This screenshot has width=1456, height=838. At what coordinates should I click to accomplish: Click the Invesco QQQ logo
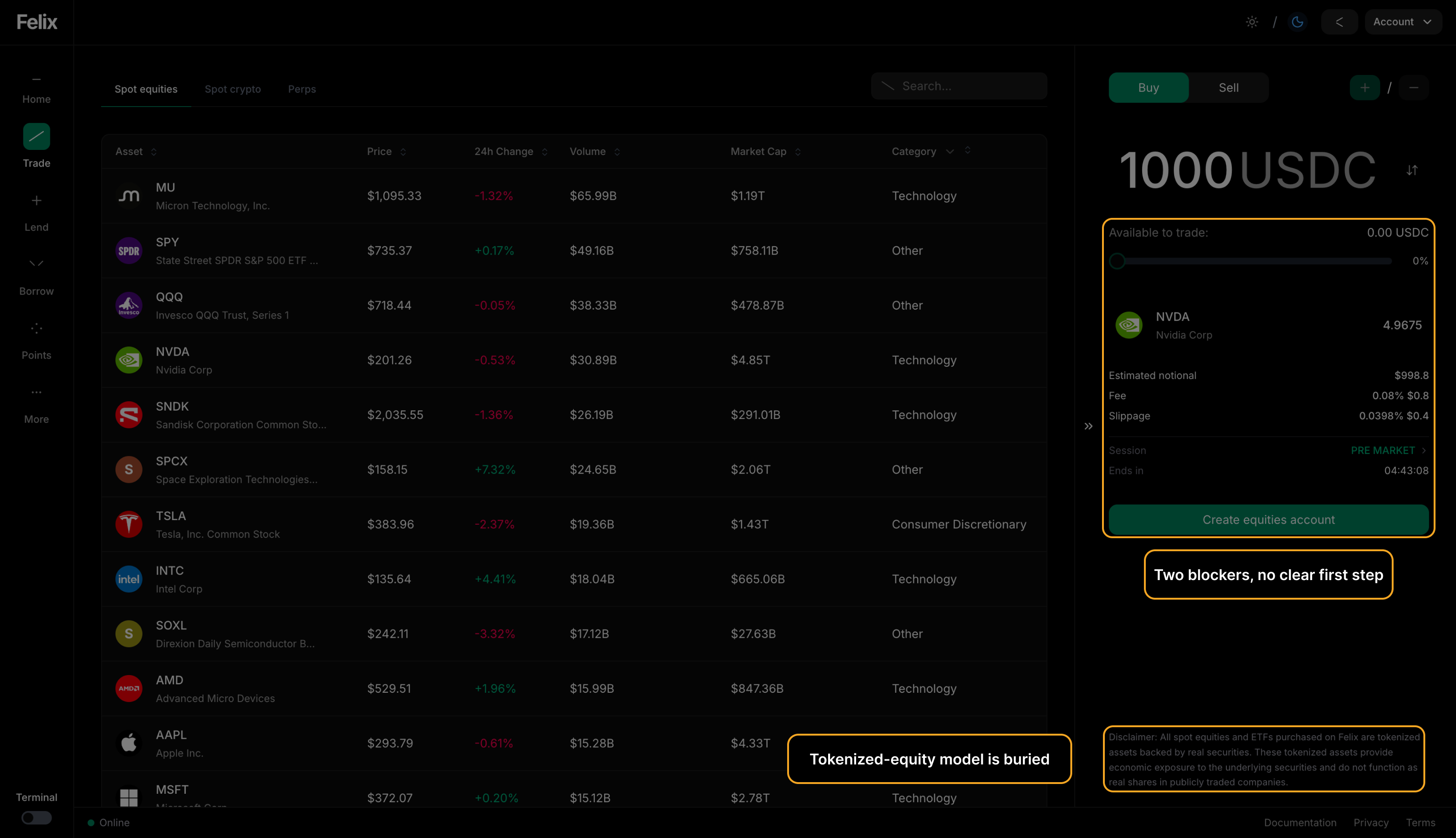click(x=129, y=305)
